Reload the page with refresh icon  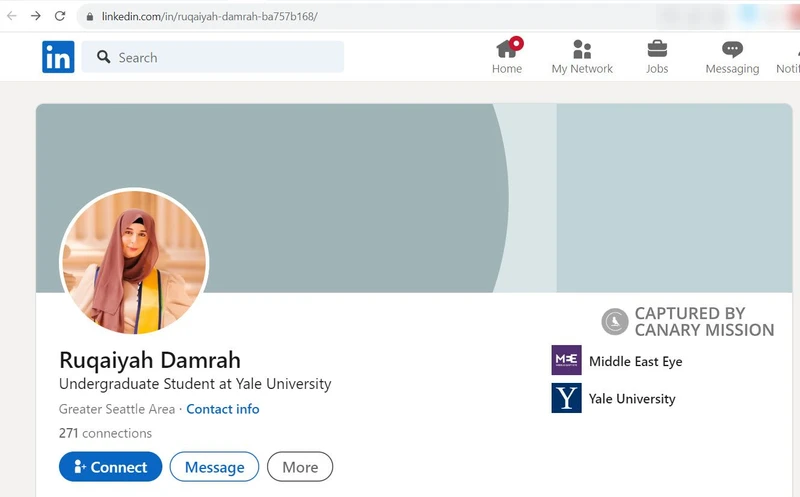pyautogui.click(x=60, y=16)
